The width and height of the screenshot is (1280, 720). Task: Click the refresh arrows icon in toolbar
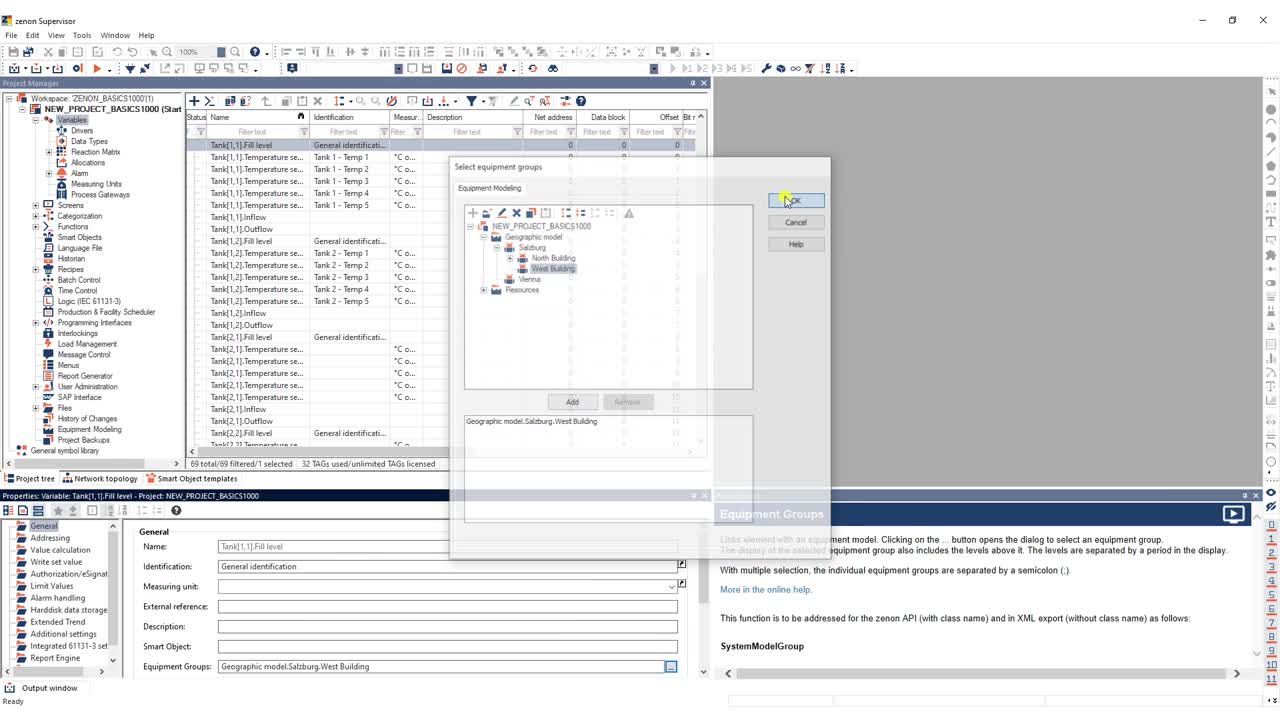coord(532,68)
